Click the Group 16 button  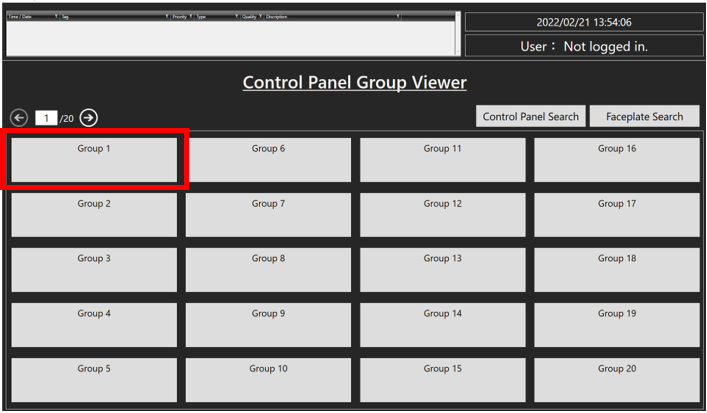coord(616,160)
